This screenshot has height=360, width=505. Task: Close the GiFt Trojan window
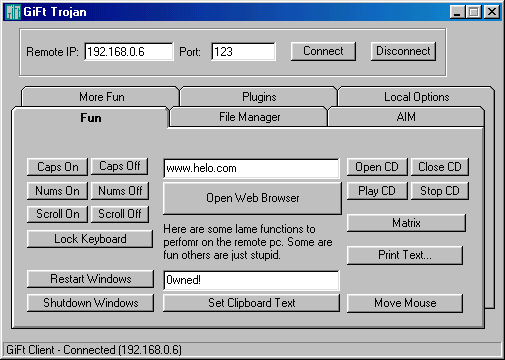click(x=492, y=12)
